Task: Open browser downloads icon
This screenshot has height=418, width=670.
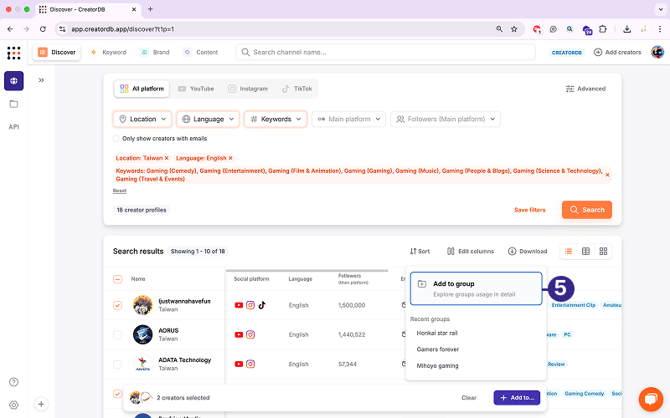Action: pyautogui.click(x=627, y=29)
